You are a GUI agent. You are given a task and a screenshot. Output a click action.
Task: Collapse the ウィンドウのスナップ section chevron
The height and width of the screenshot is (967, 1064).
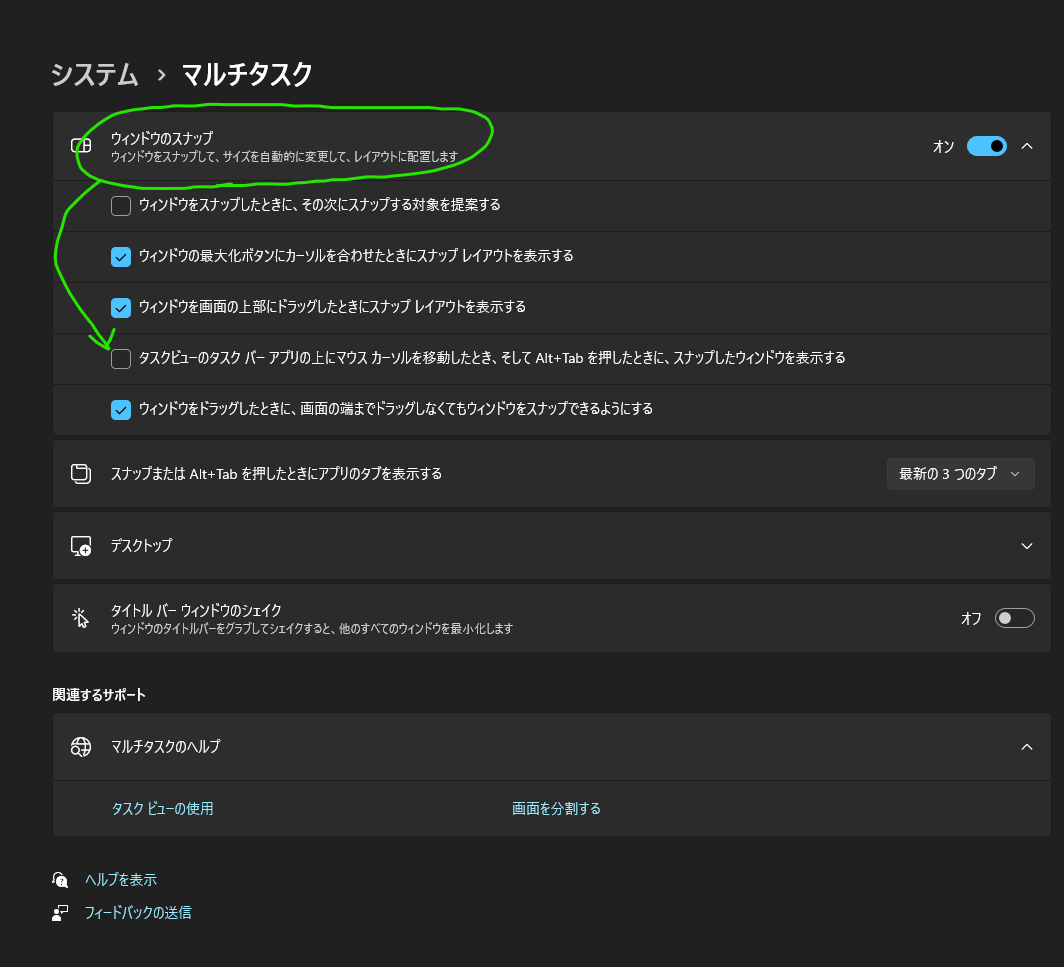coord(1027,146)
